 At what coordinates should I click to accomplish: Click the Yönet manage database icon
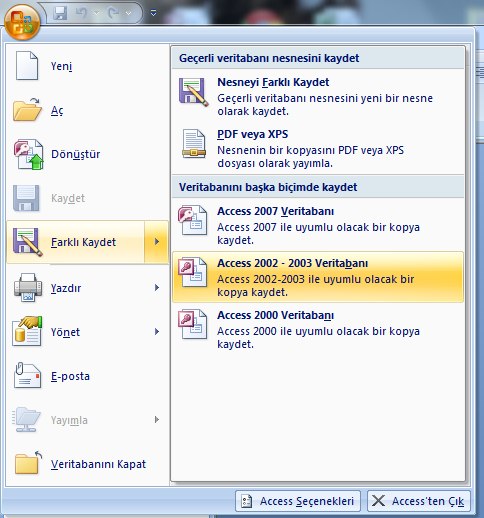tap(27, 331)
